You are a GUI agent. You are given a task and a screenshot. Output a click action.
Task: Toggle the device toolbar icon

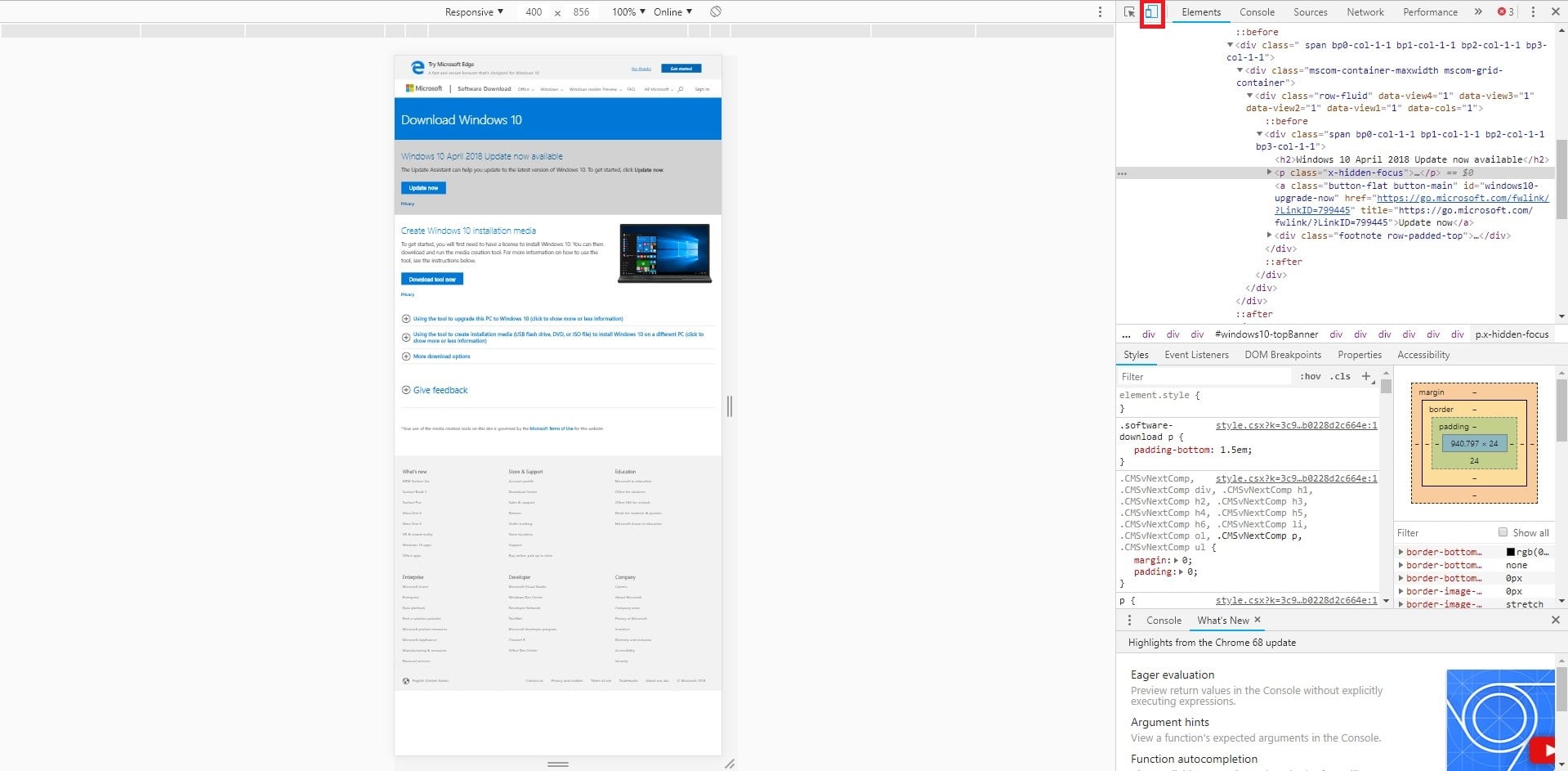click(1152, 12)
